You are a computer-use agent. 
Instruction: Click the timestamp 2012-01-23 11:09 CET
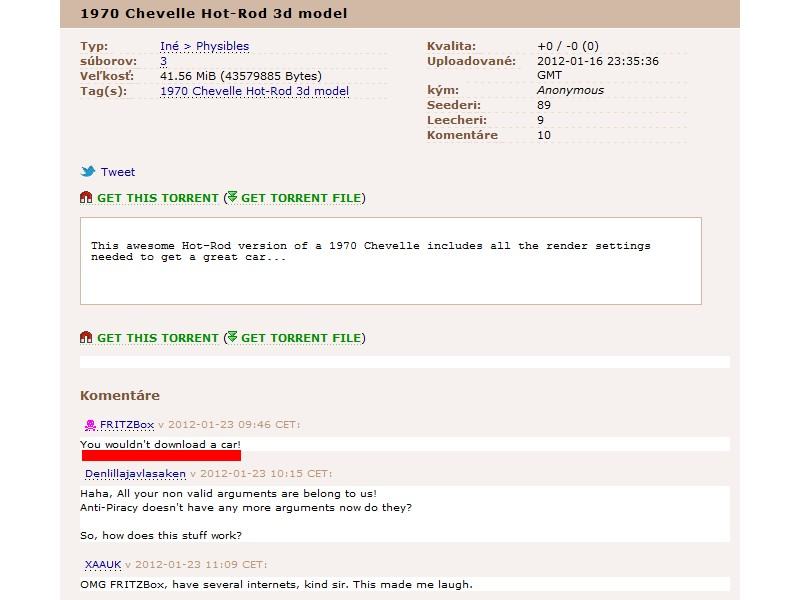point(201,564)
